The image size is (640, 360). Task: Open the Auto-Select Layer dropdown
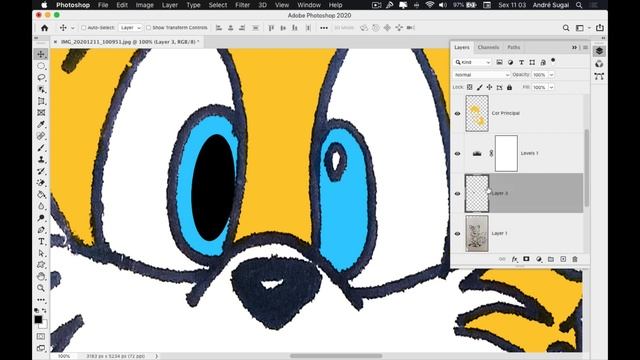[x=131, y=28]
